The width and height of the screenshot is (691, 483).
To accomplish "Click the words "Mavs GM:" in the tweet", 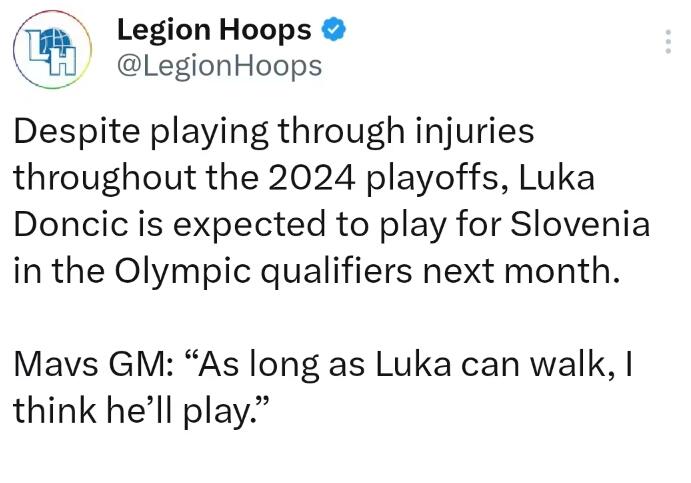I will tap(93, 364).
